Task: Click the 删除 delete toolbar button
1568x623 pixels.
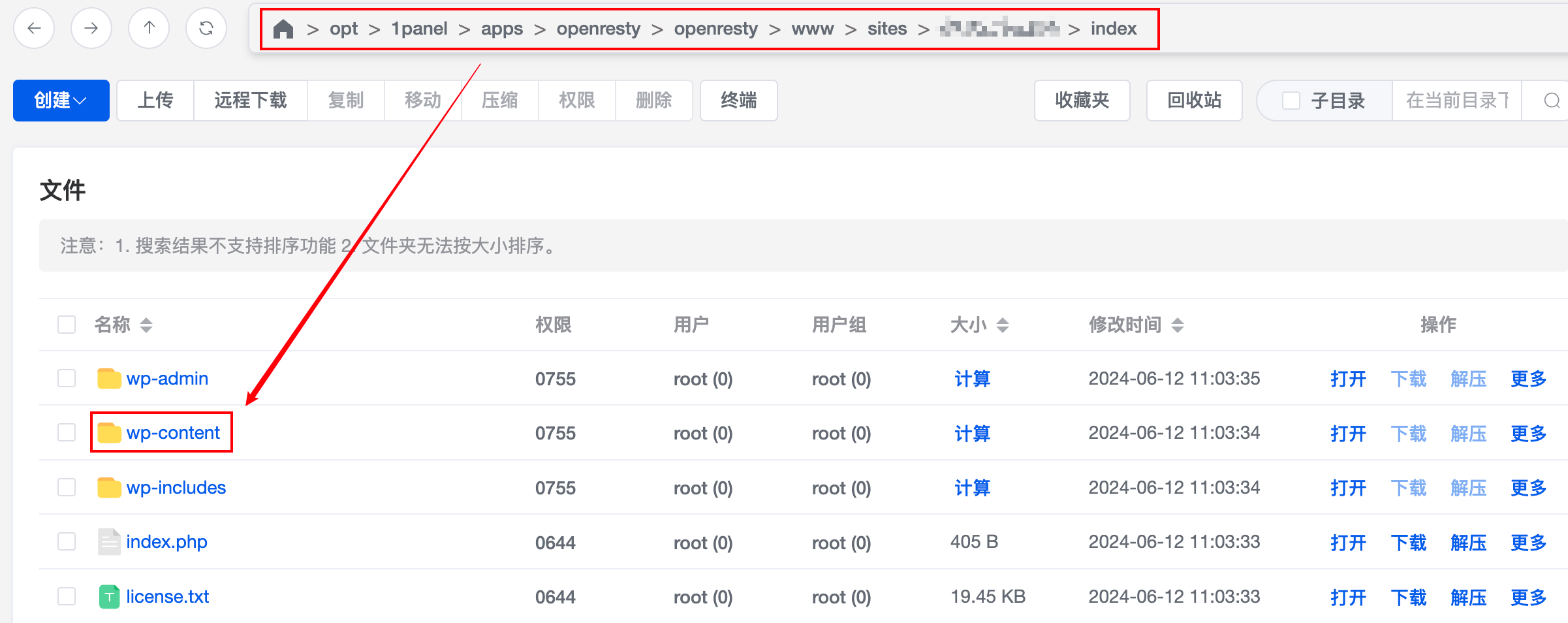Action: pos(654,101)
